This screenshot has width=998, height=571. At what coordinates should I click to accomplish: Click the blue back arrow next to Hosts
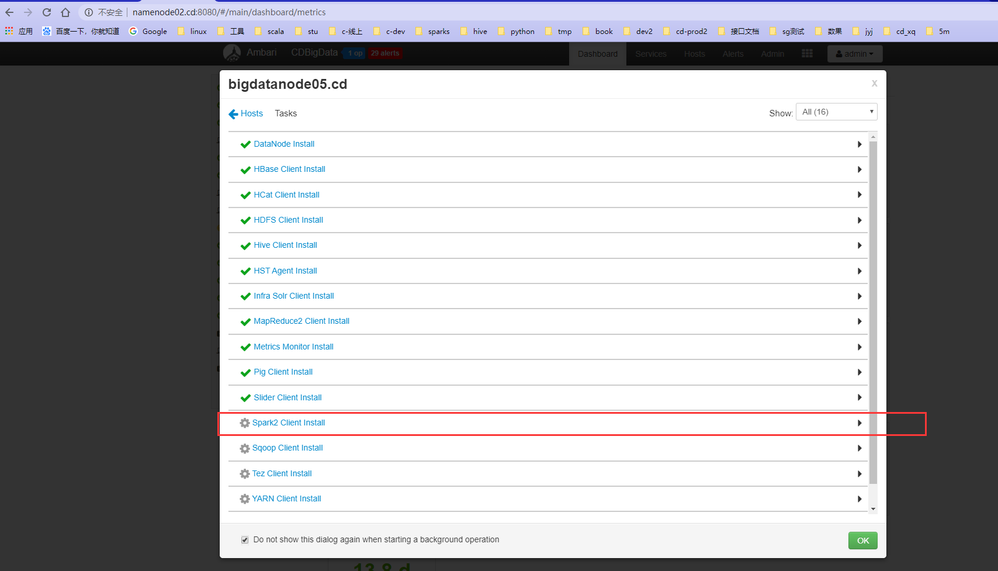tap(233, 114)
